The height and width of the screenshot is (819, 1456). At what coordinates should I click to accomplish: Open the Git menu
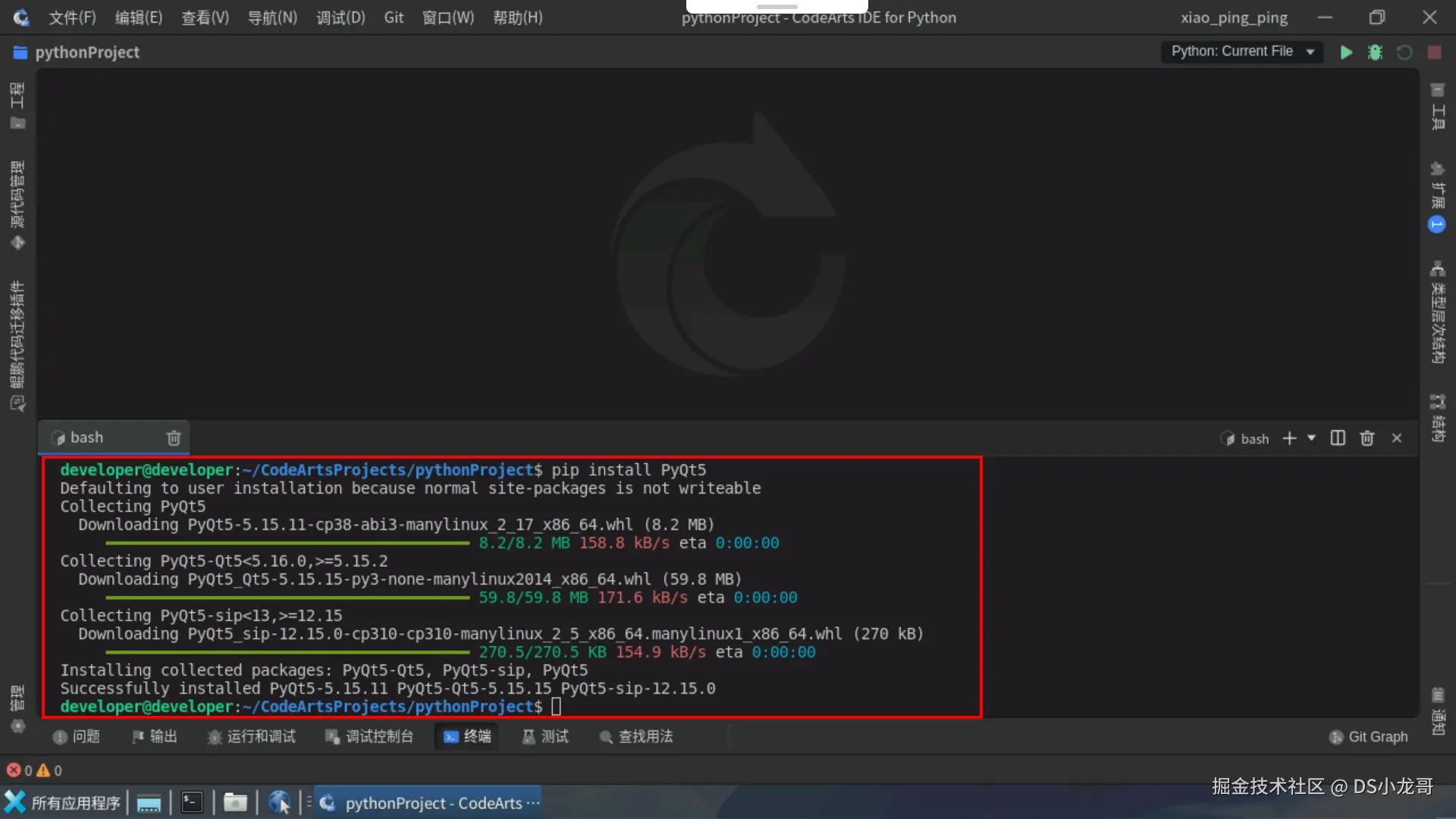click(394, 17)
